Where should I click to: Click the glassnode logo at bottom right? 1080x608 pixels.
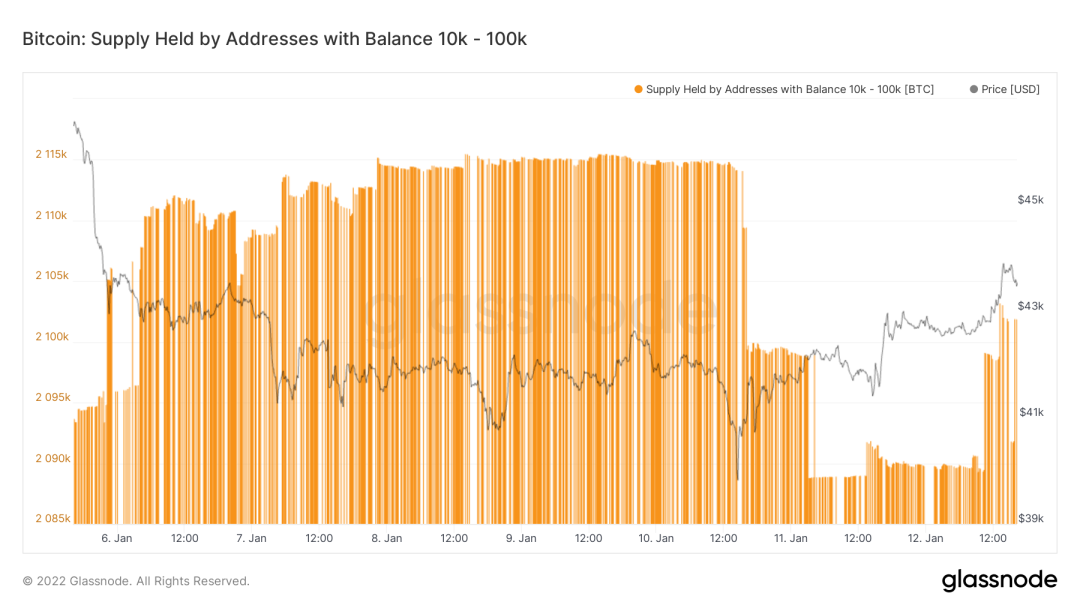click(x=999, y=580)
